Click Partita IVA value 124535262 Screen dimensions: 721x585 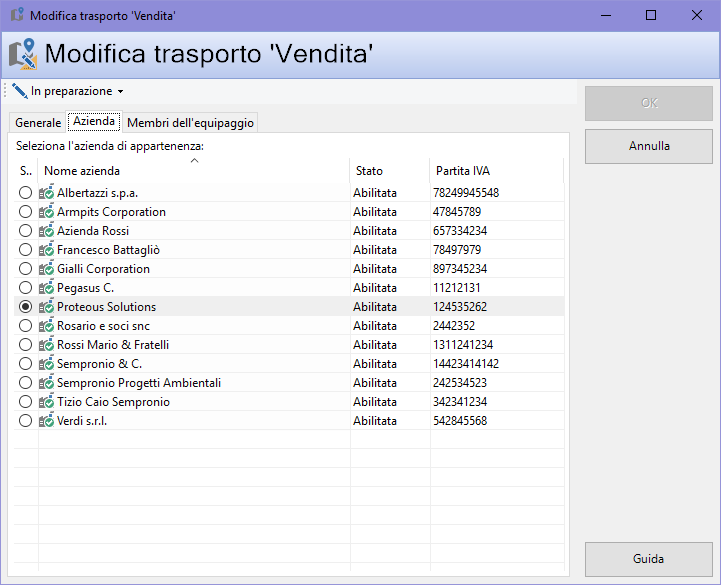click(x=460, y=306)
